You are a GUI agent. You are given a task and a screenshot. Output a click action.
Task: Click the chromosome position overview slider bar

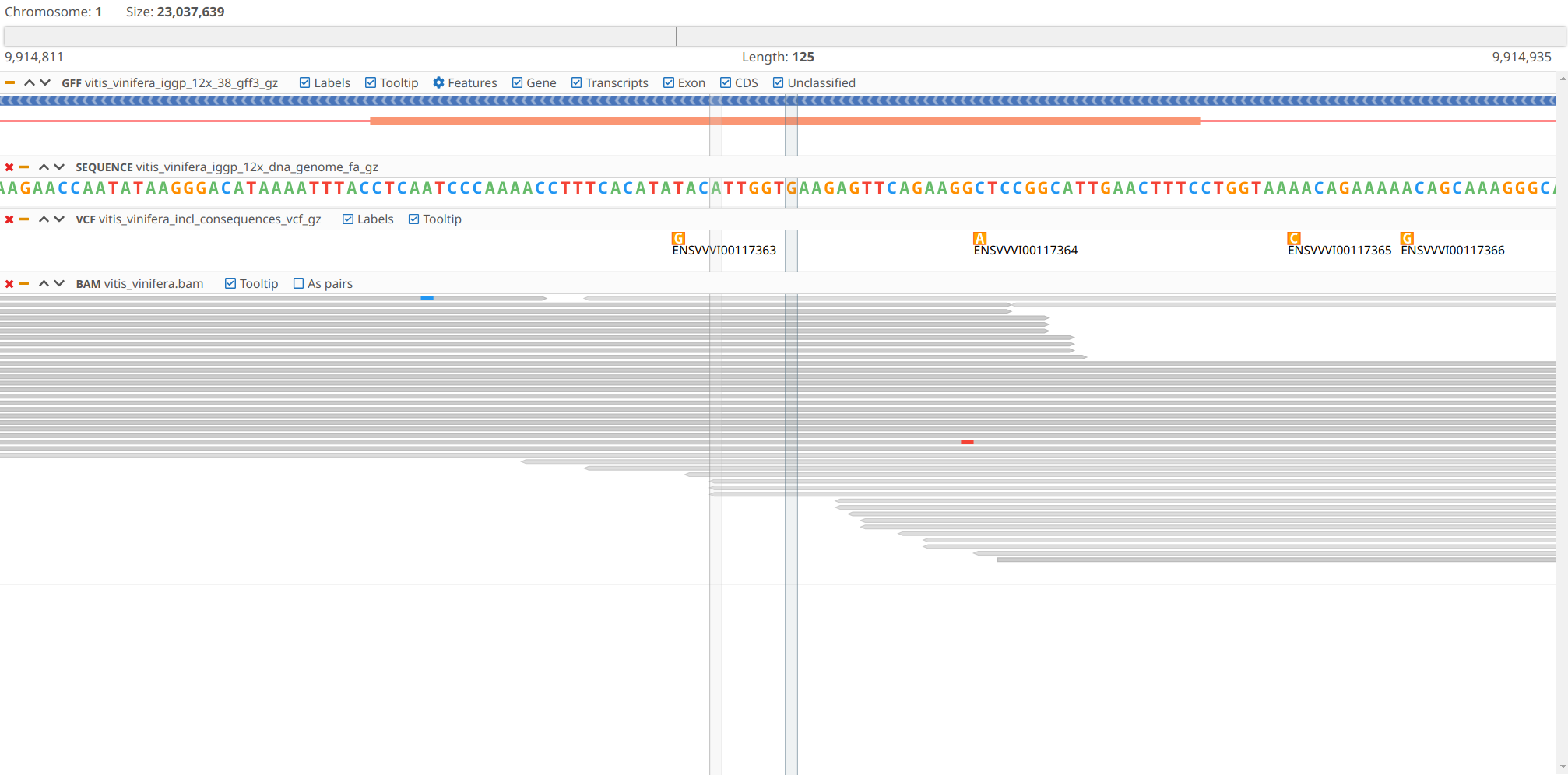coord(783,37)
